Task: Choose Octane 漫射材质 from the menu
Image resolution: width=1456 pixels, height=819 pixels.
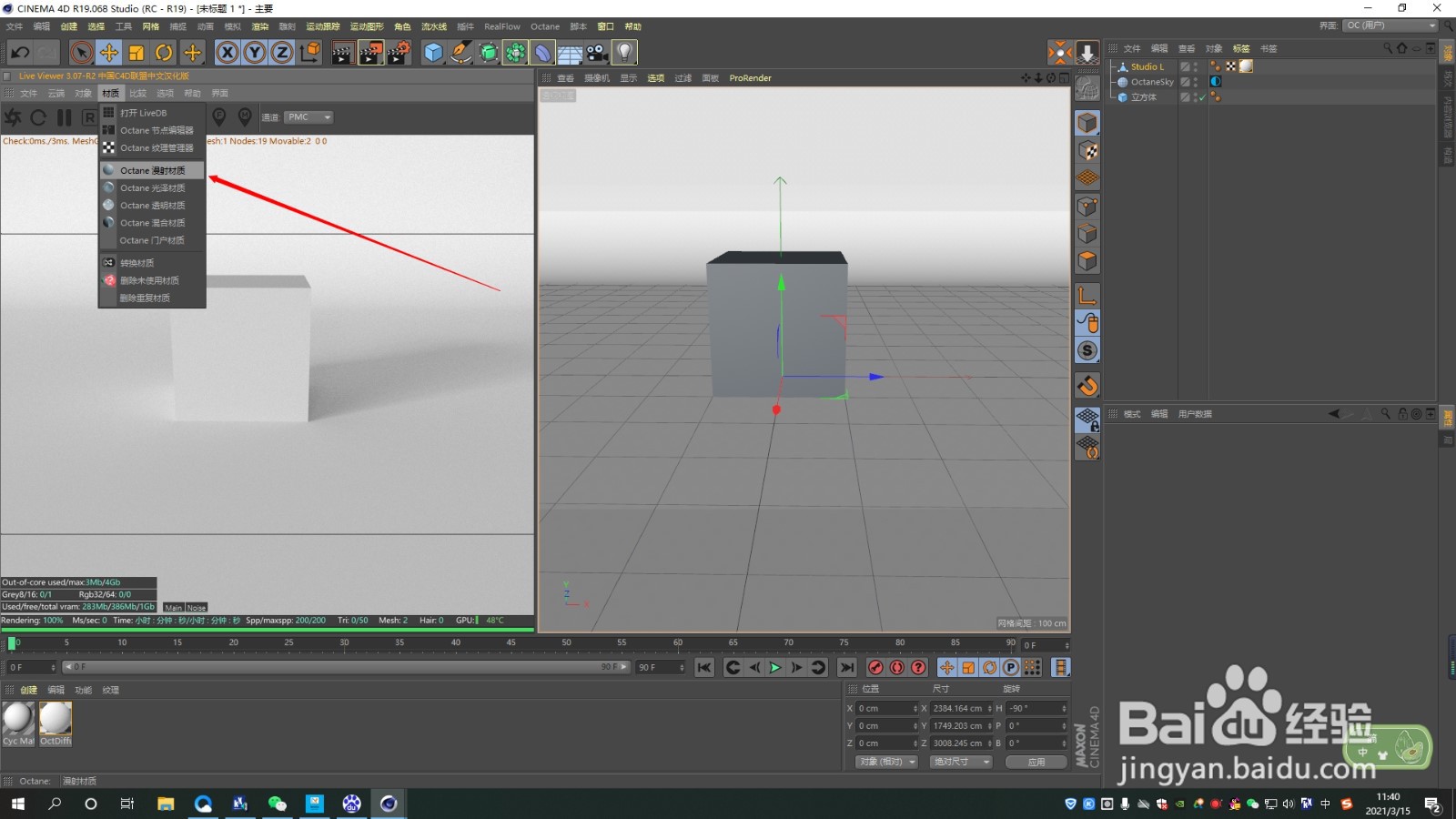Action: [x=152, y=170]
